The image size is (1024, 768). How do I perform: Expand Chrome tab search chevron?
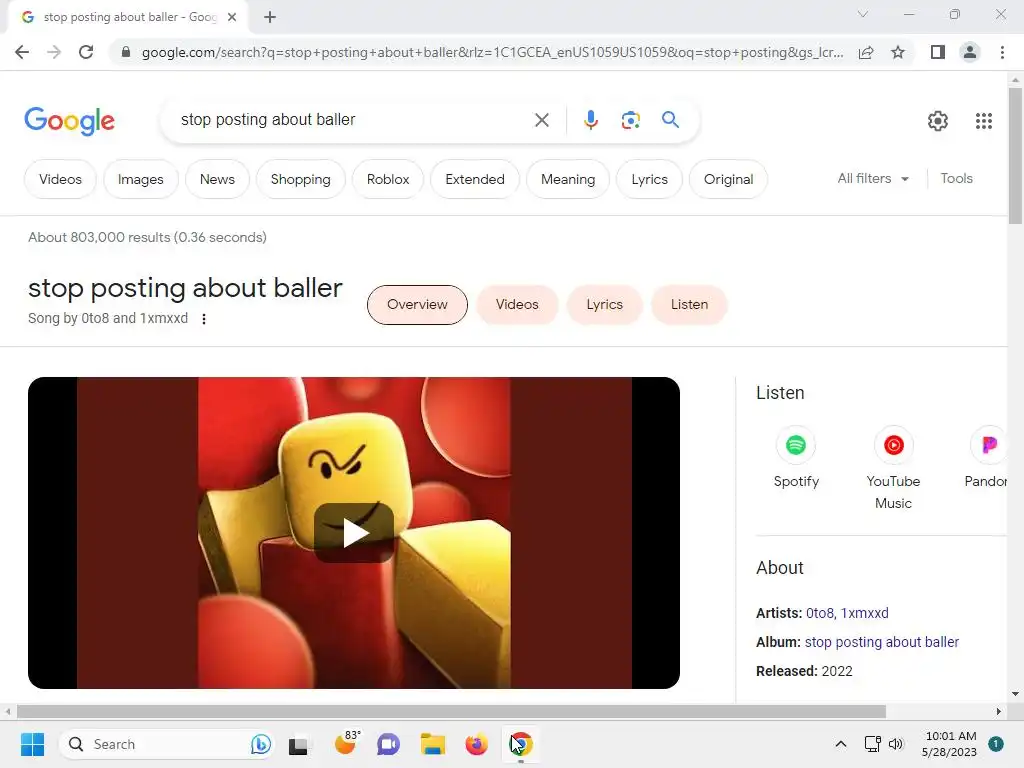(x=863, y=14)
